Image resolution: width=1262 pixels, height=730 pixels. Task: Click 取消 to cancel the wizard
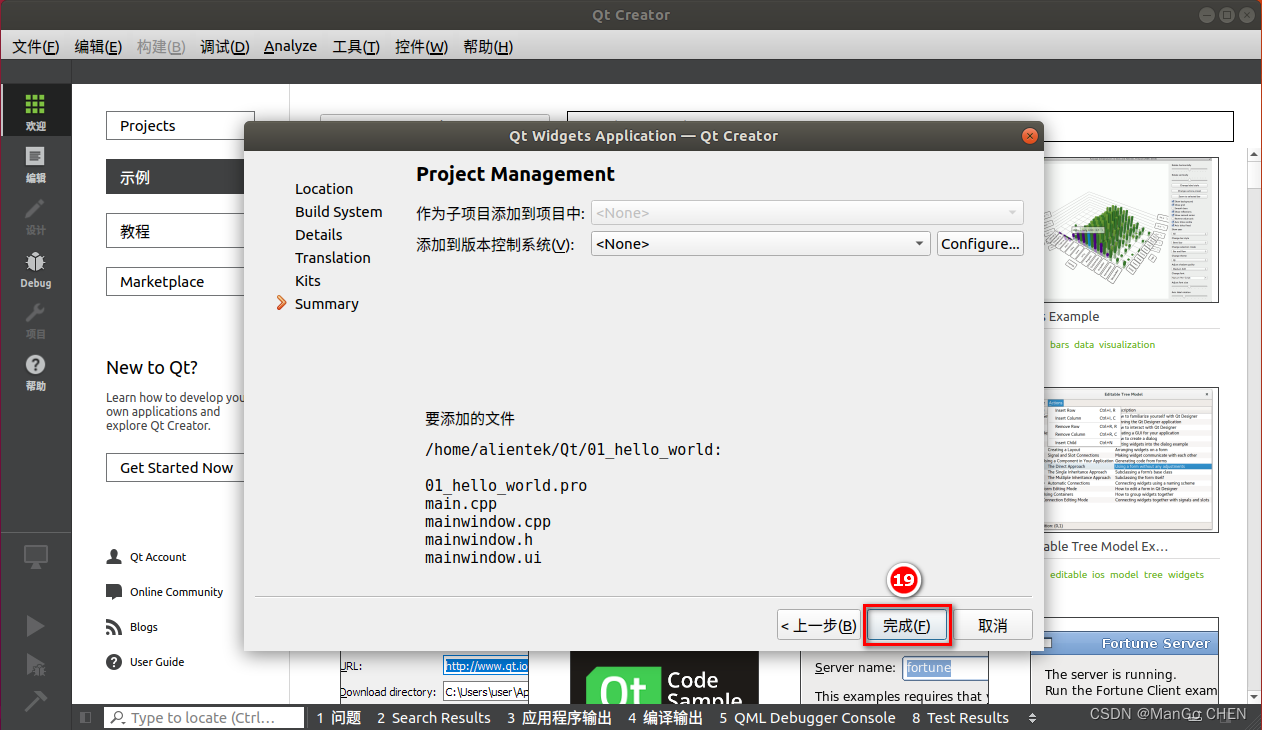tap(992, 625)
